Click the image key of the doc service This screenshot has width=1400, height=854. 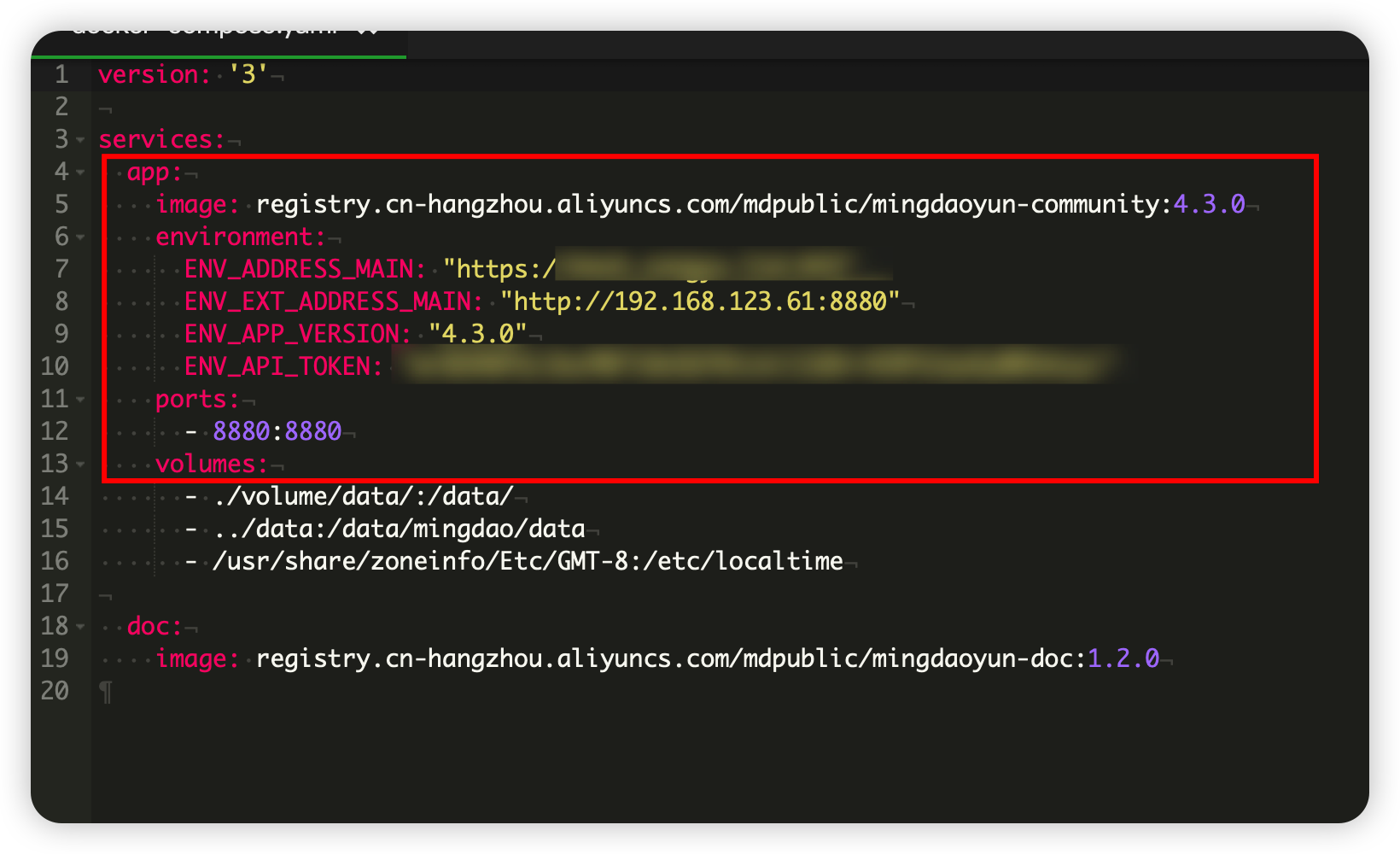pyautogui.click(x=197, y=659)
